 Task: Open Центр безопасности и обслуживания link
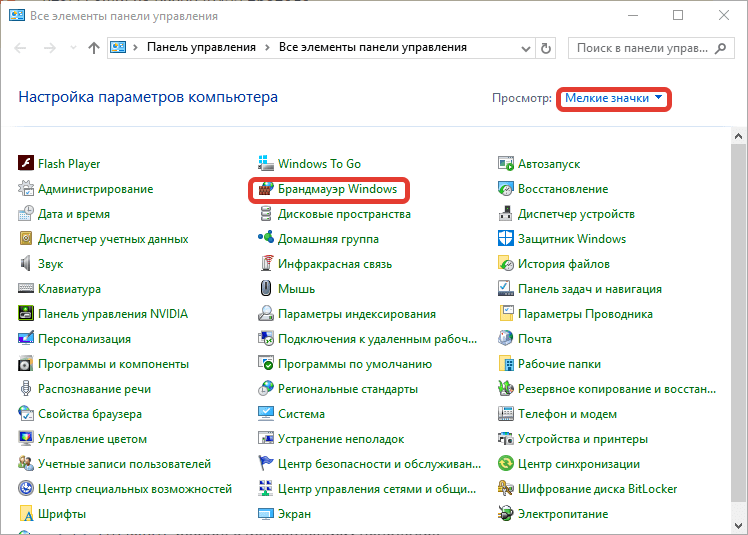[379, 463]
